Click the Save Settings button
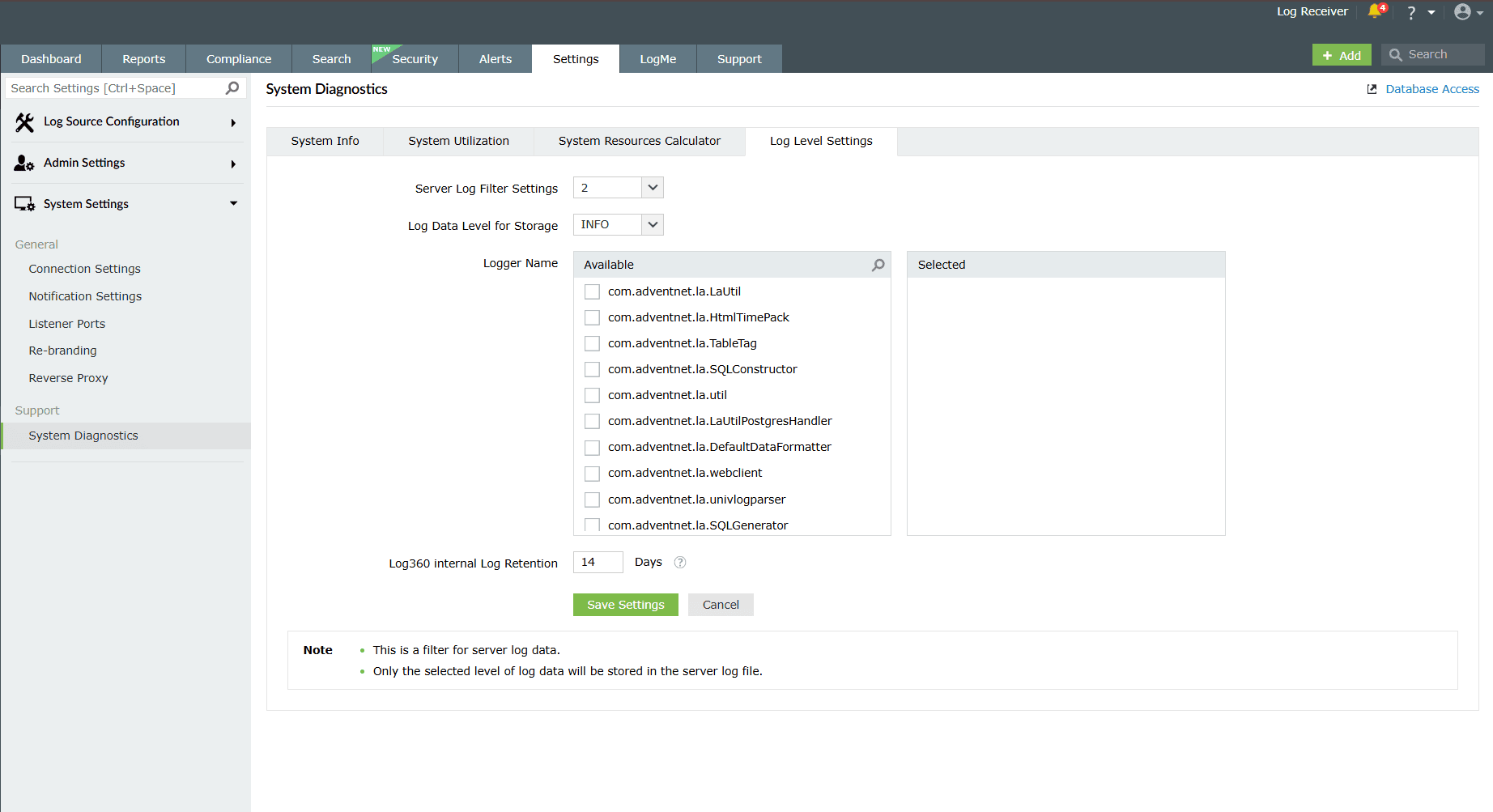 tap(626, 605)
